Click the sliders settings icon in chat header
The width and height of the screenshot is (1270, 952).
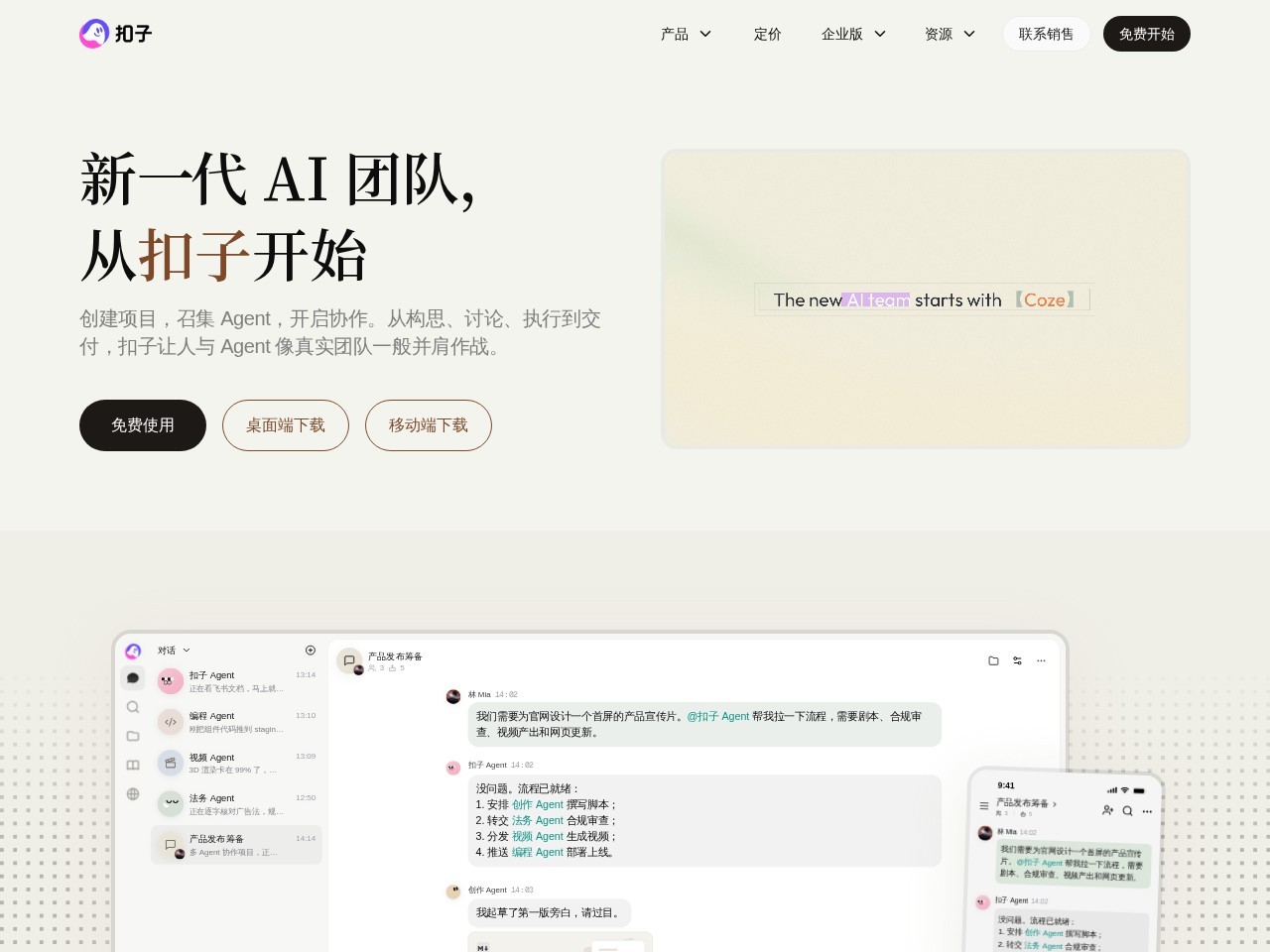coord(1017,660)
